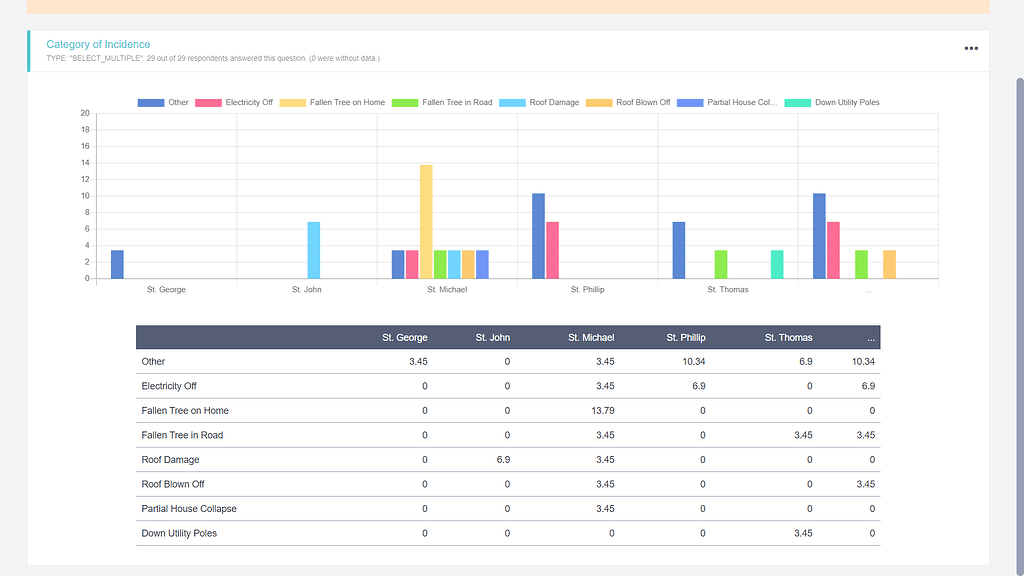Switch to the St. George column header

pos(404,337)
